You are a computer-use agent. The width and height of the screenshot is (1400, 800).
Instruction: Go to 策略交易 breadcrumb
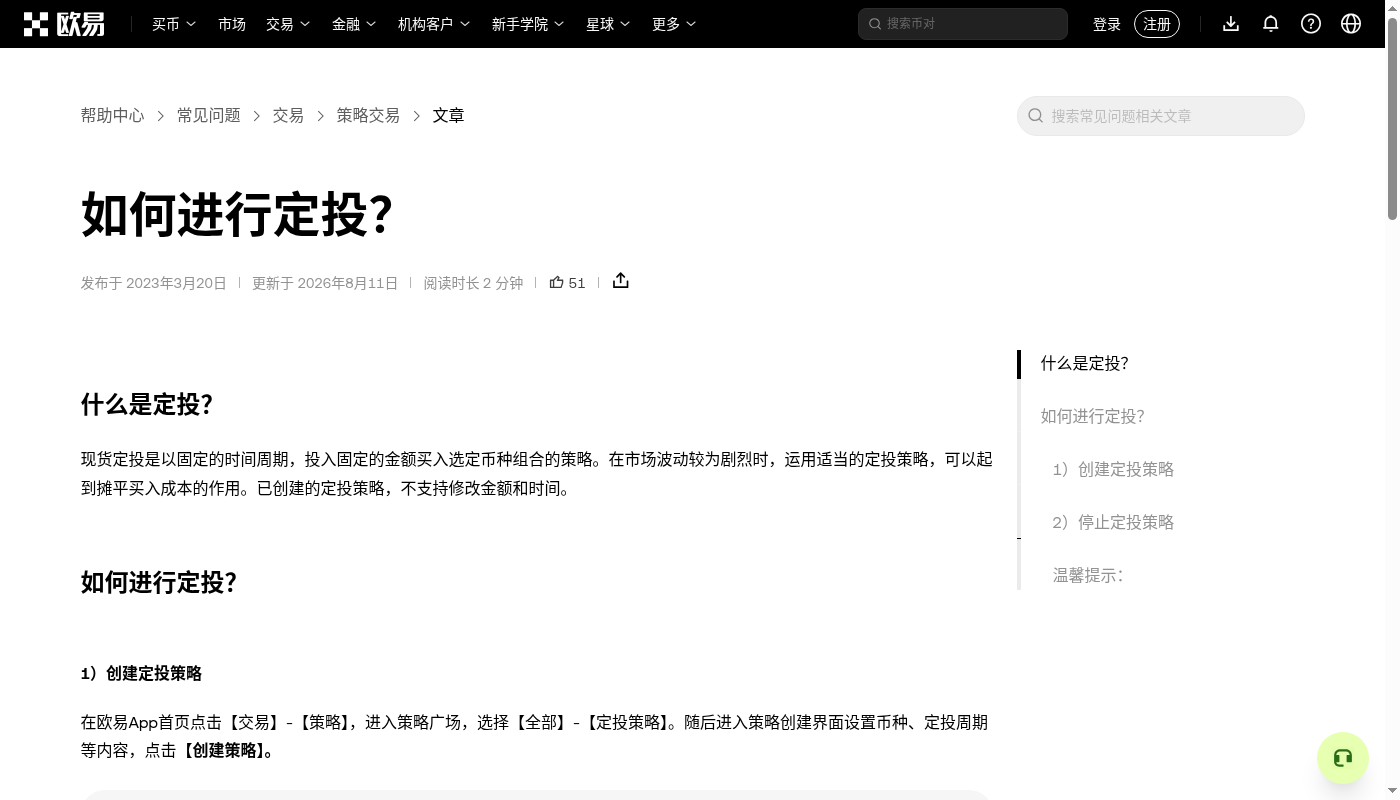click(x=368, y=116)
